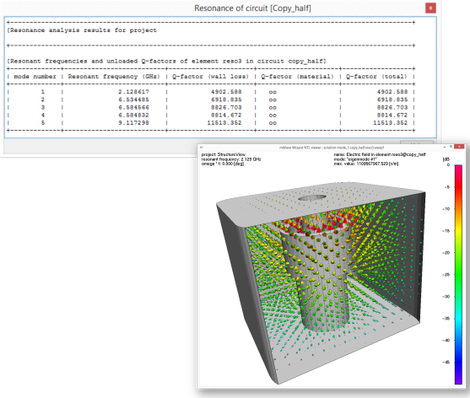Close the 3D field viewer window

(x=460, y=147)
